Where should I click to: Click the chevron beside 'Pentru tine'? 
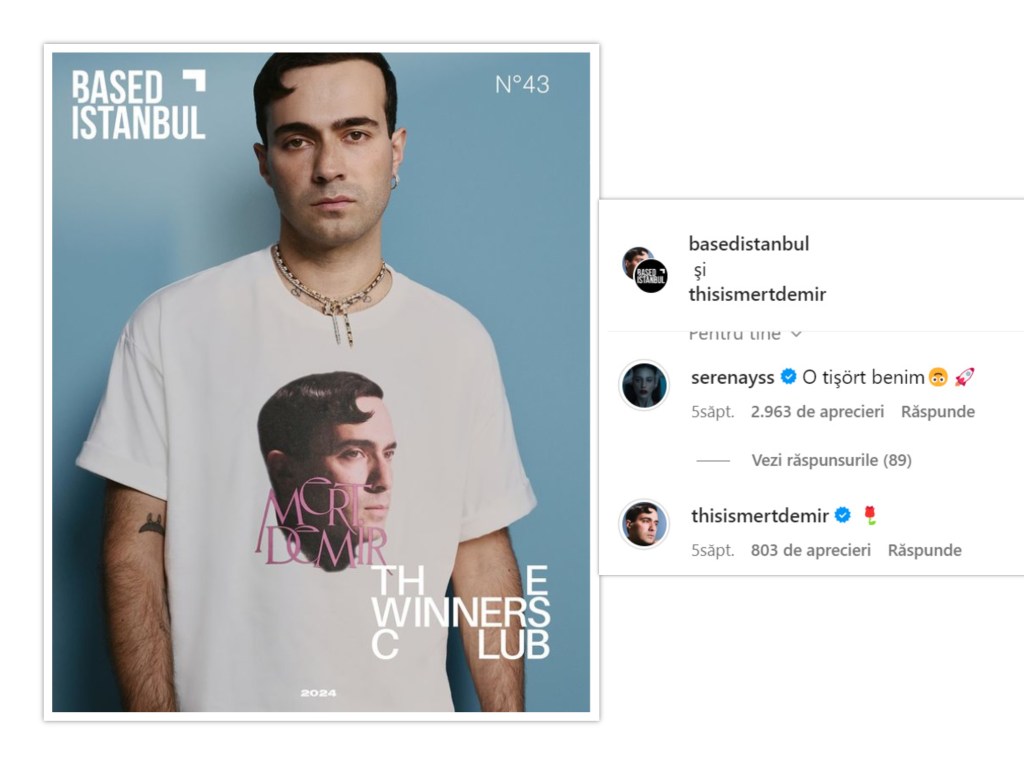(x=796, y=334)
